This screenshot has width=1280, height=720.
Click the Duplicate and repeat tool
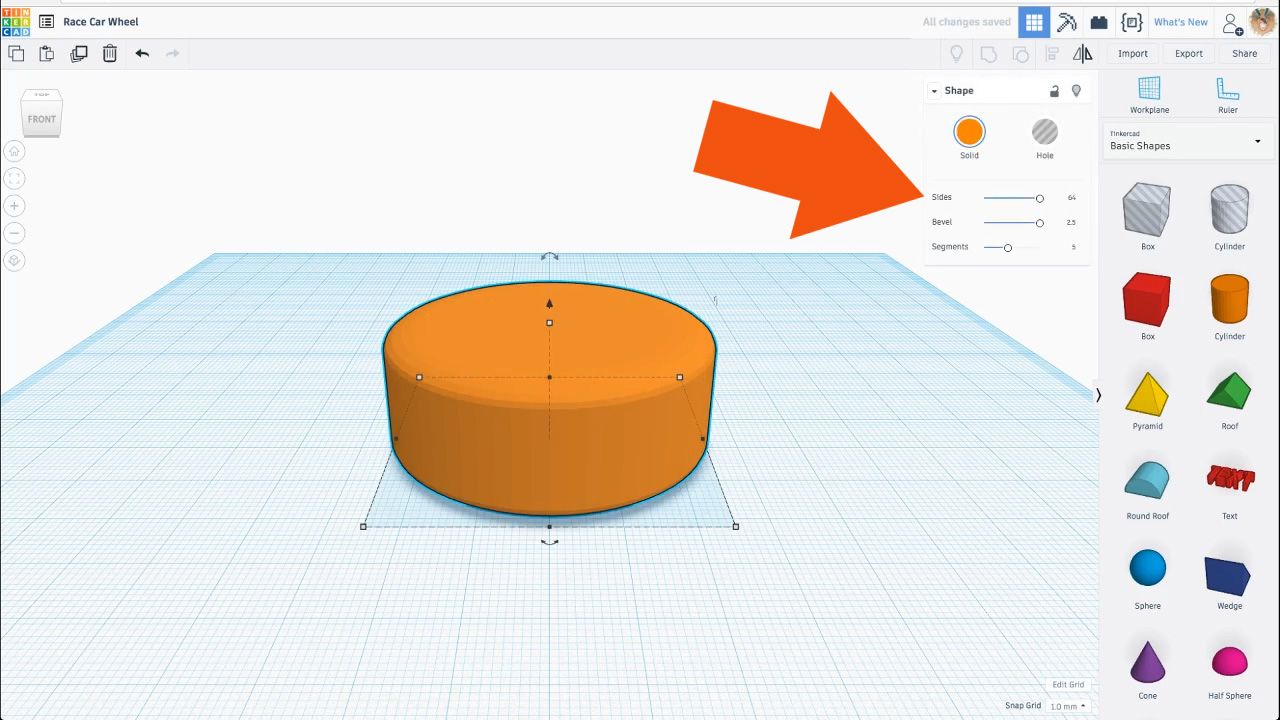point(79,53)
